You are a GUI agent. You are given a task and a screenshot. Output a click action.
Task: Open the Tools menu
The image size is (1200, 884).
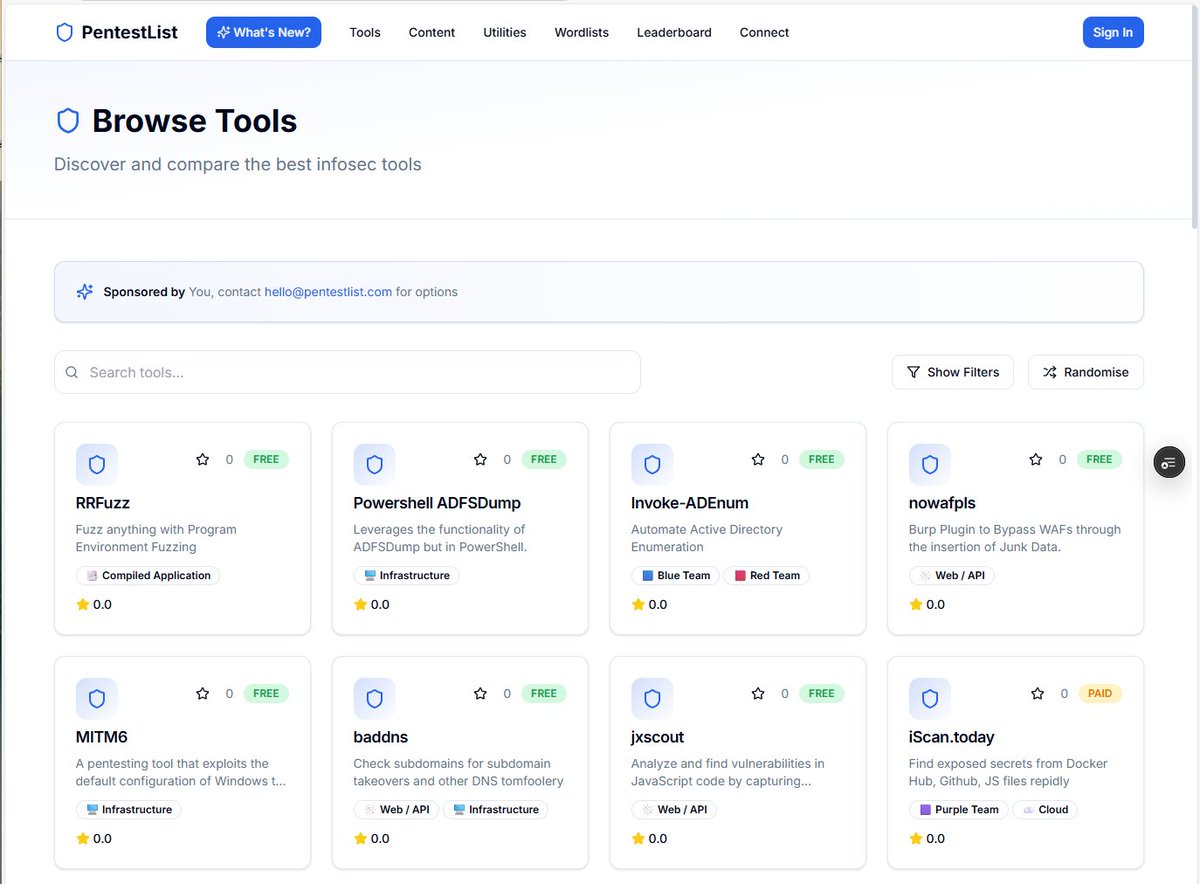point(365,32)
